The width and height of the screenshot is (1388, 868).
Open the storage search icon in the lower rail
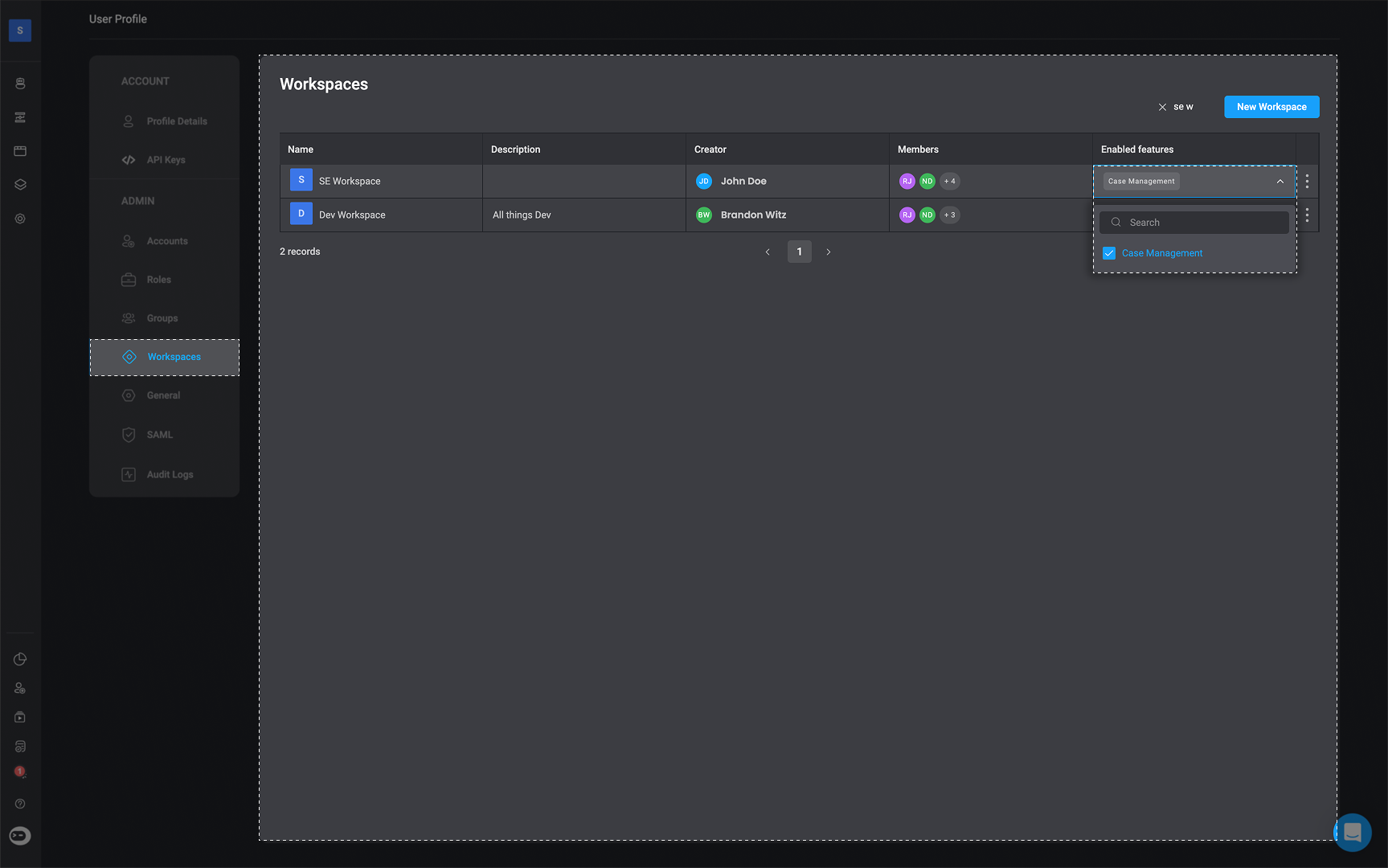(20, 746)
